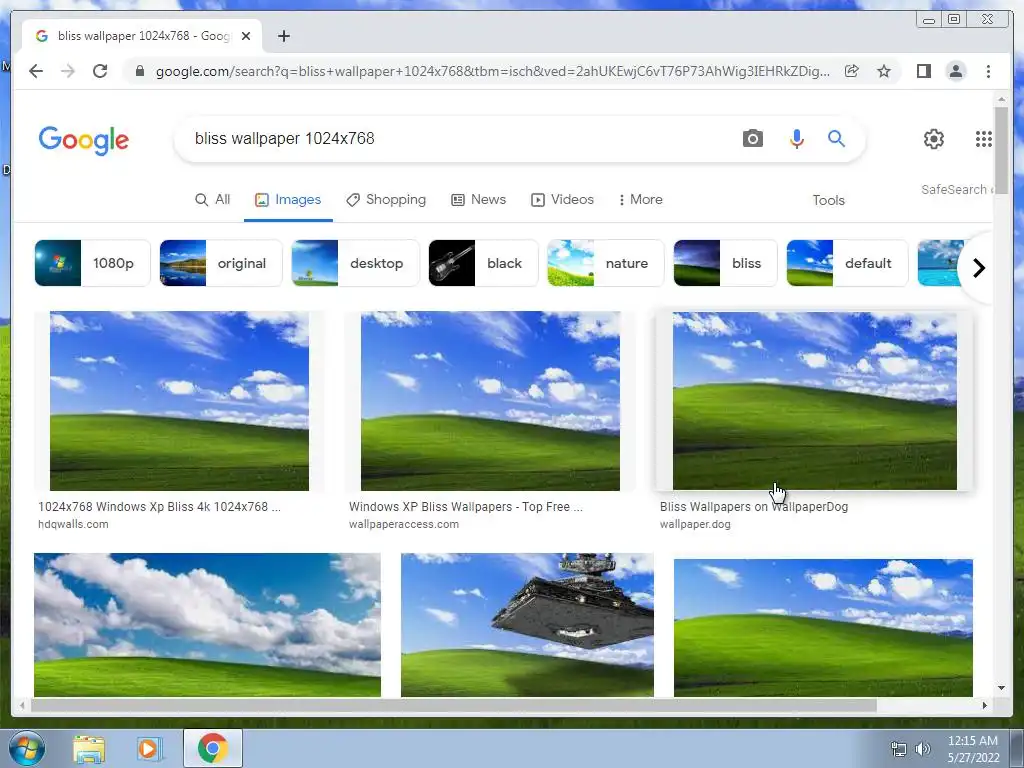This screenshot has width=1024, height=768.
Task: Open the network icon in the system tray
Action: point(899,749)
